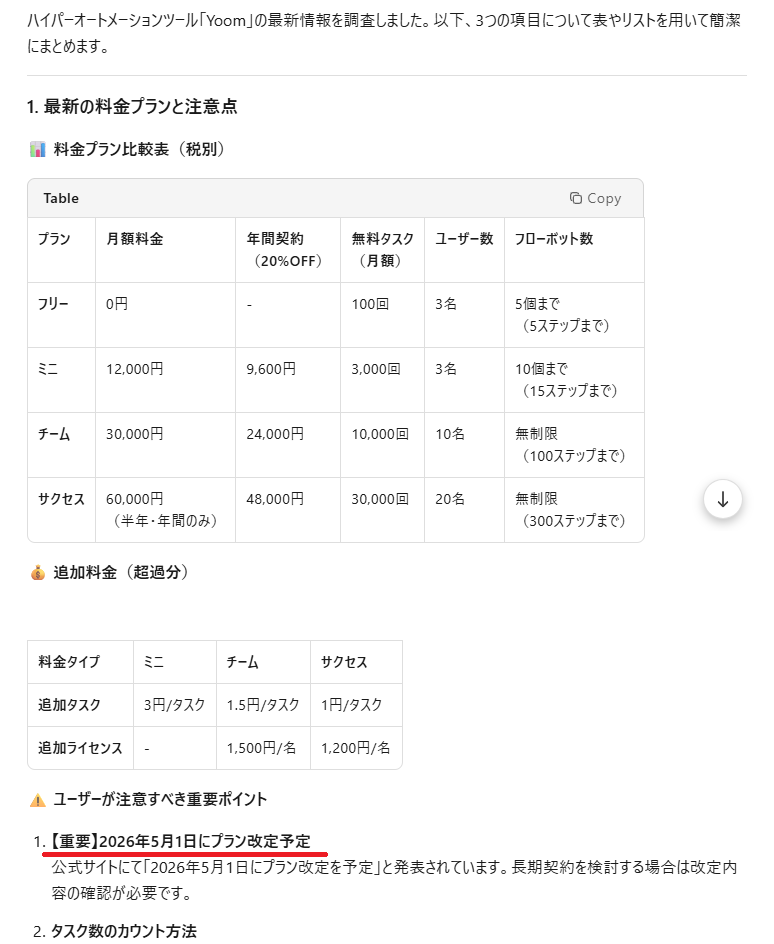This screenshot has height=944, width=774.
Task: Copy the pricing plan table
Action: (595, 198)
